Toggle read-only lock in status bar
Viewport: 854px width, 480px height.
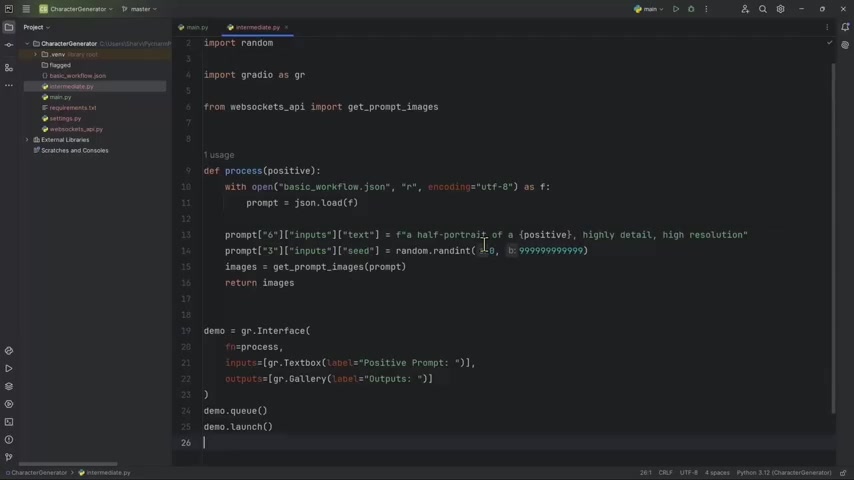(843, 473)
